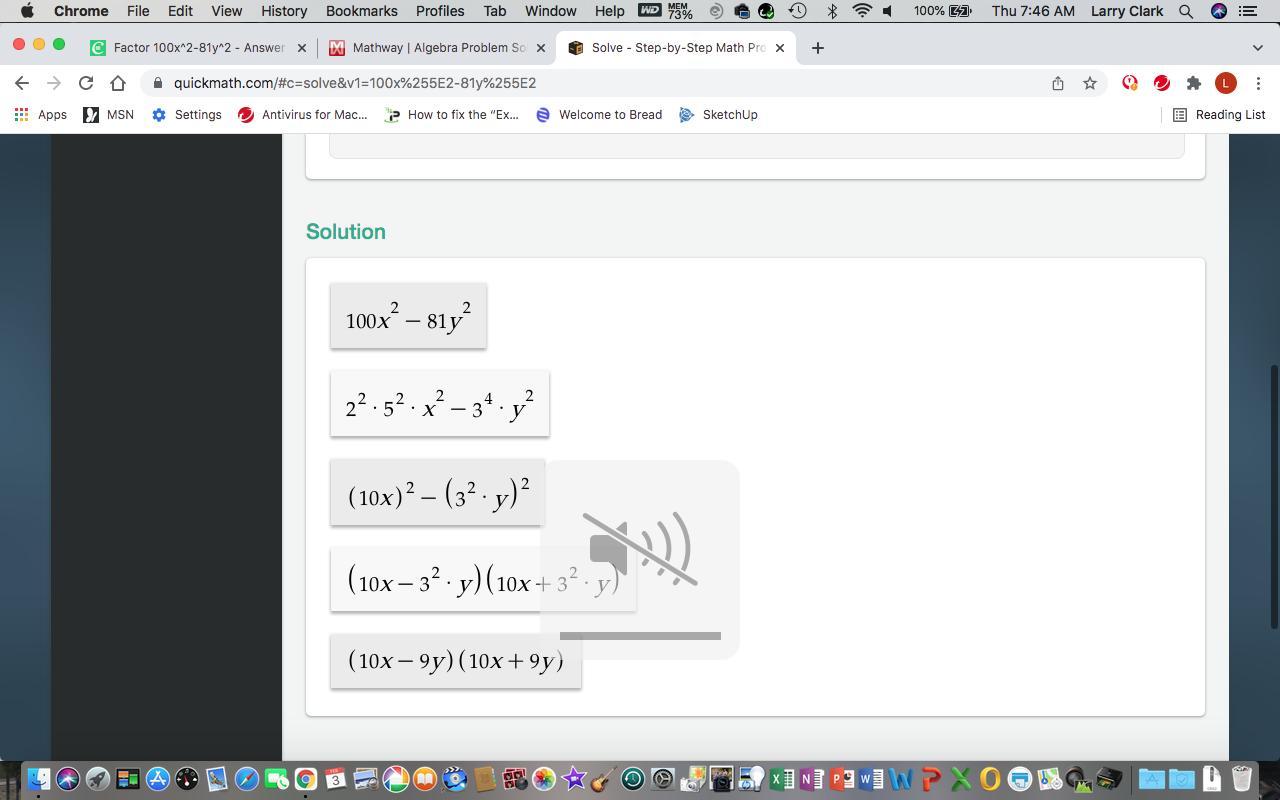The width and height of the screenshot is (1280, 800).
Task: Open Spotlight search
Action: click(1186, 11)
